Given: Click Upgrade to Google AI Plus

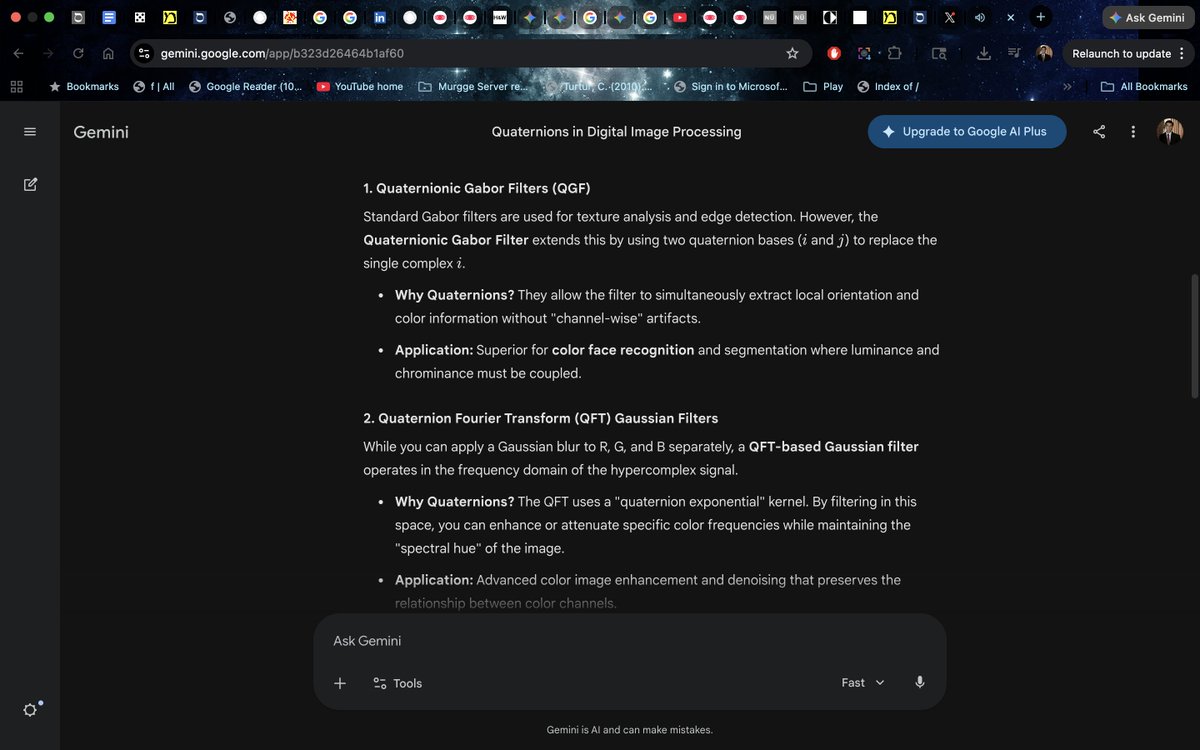Looking at the screenshot, I should [967, 132].
